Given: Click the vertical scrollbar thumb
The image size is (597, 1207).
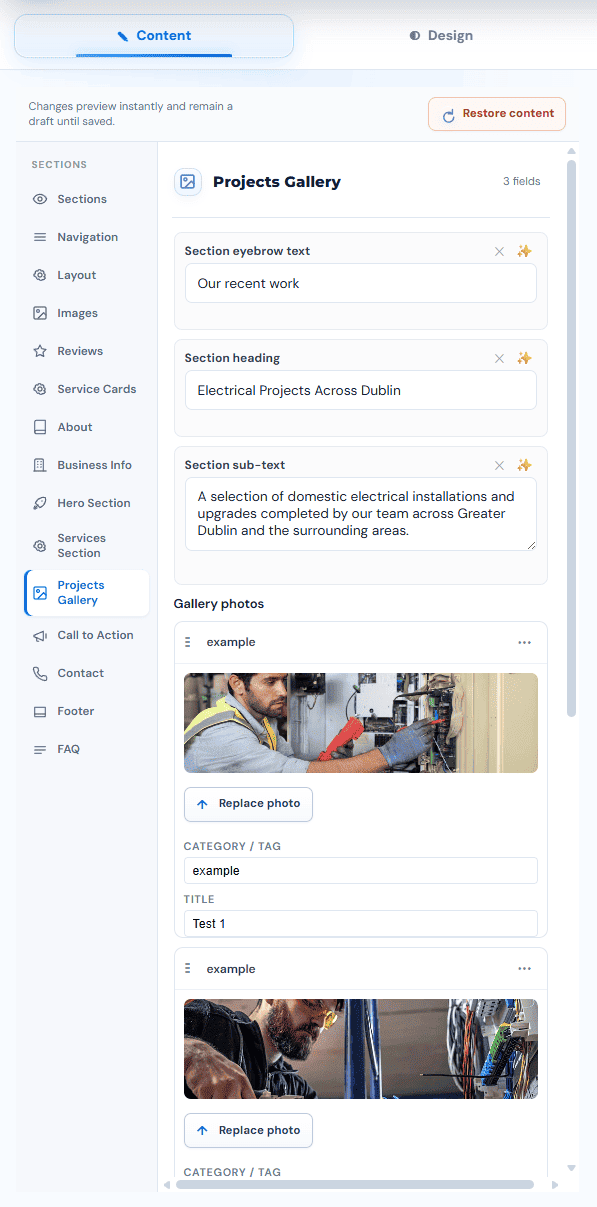Looking at the screenshot, I should (x=572, y=438).
